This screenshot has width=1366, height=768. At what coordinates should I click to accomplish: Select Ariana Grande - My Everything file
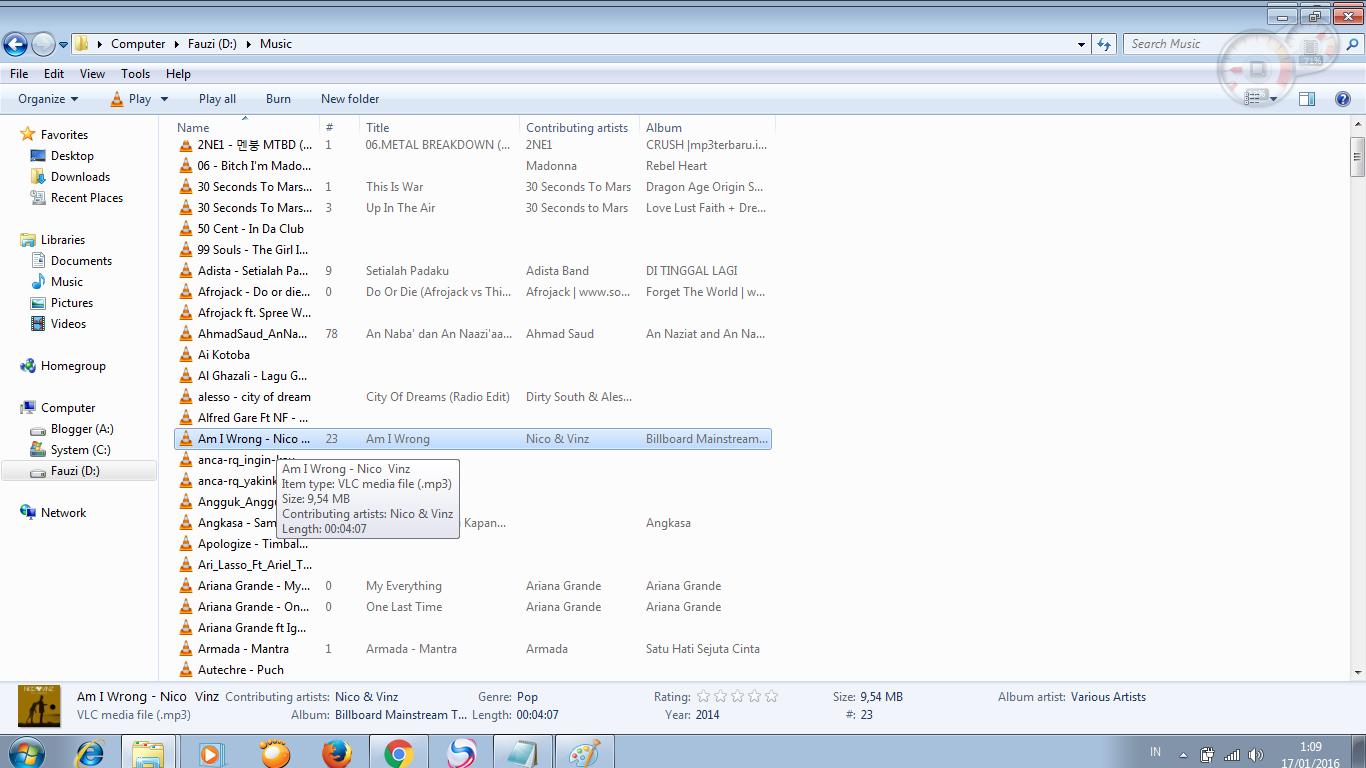[254, 586]
